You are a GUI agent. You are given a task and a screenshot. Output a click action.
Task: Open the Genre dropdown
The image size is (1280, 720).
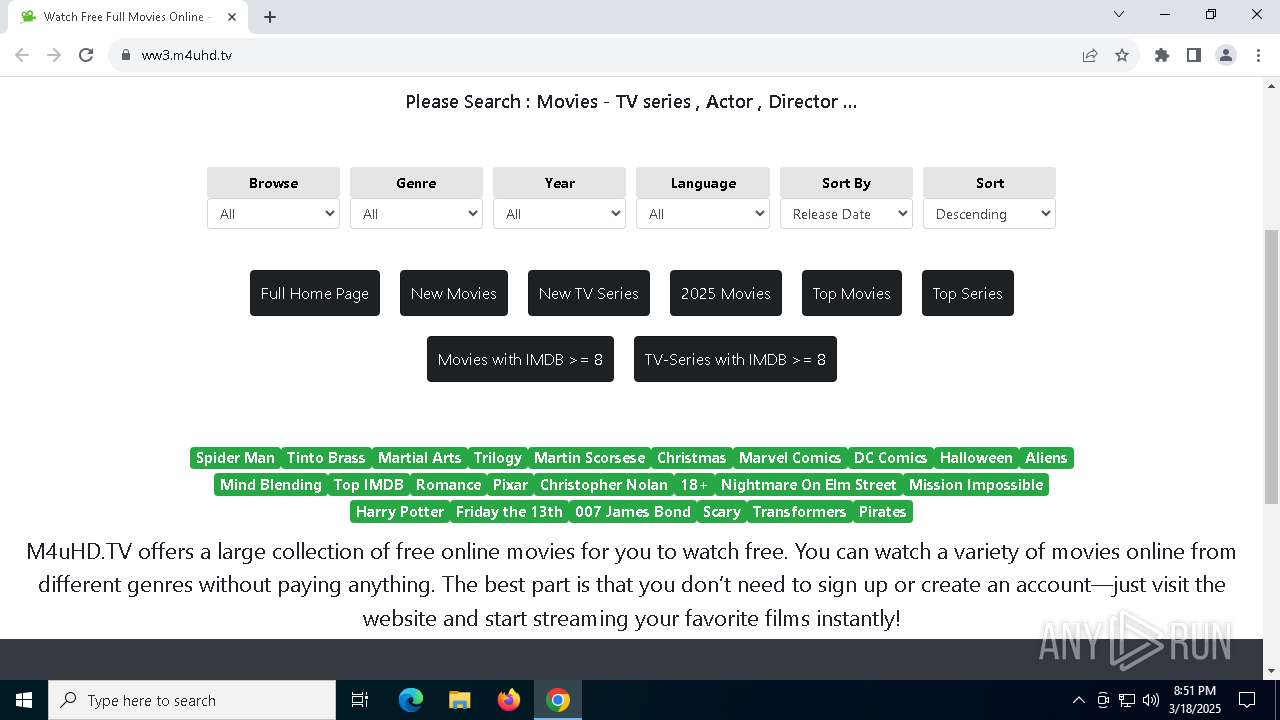[x=416, y=214]
